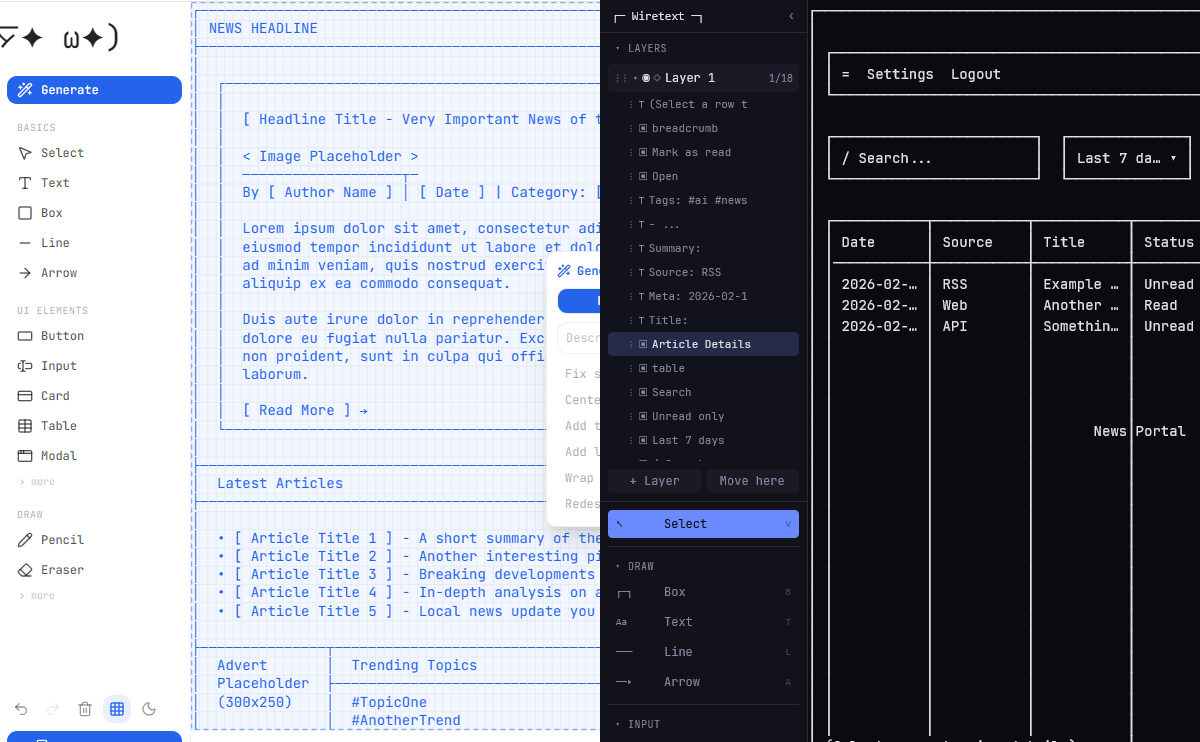Click the Search input field
This screenshot has height=742, width=1200.
(x=933, y=158)
